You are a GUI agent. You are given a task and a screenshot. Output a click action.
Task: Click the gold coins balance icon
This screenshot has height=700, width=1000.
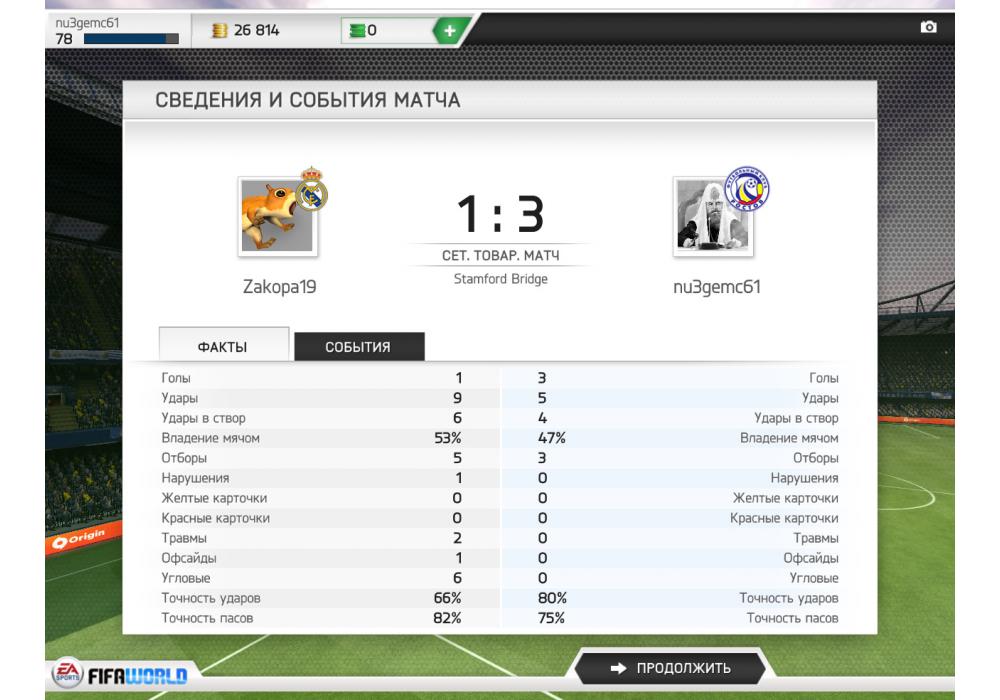(219, 30)
